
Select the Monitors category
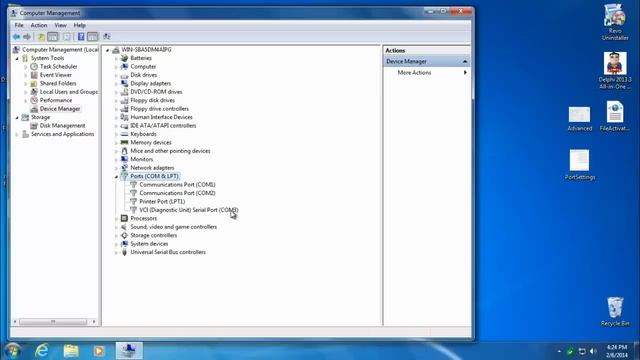click(x=142, y=160)
